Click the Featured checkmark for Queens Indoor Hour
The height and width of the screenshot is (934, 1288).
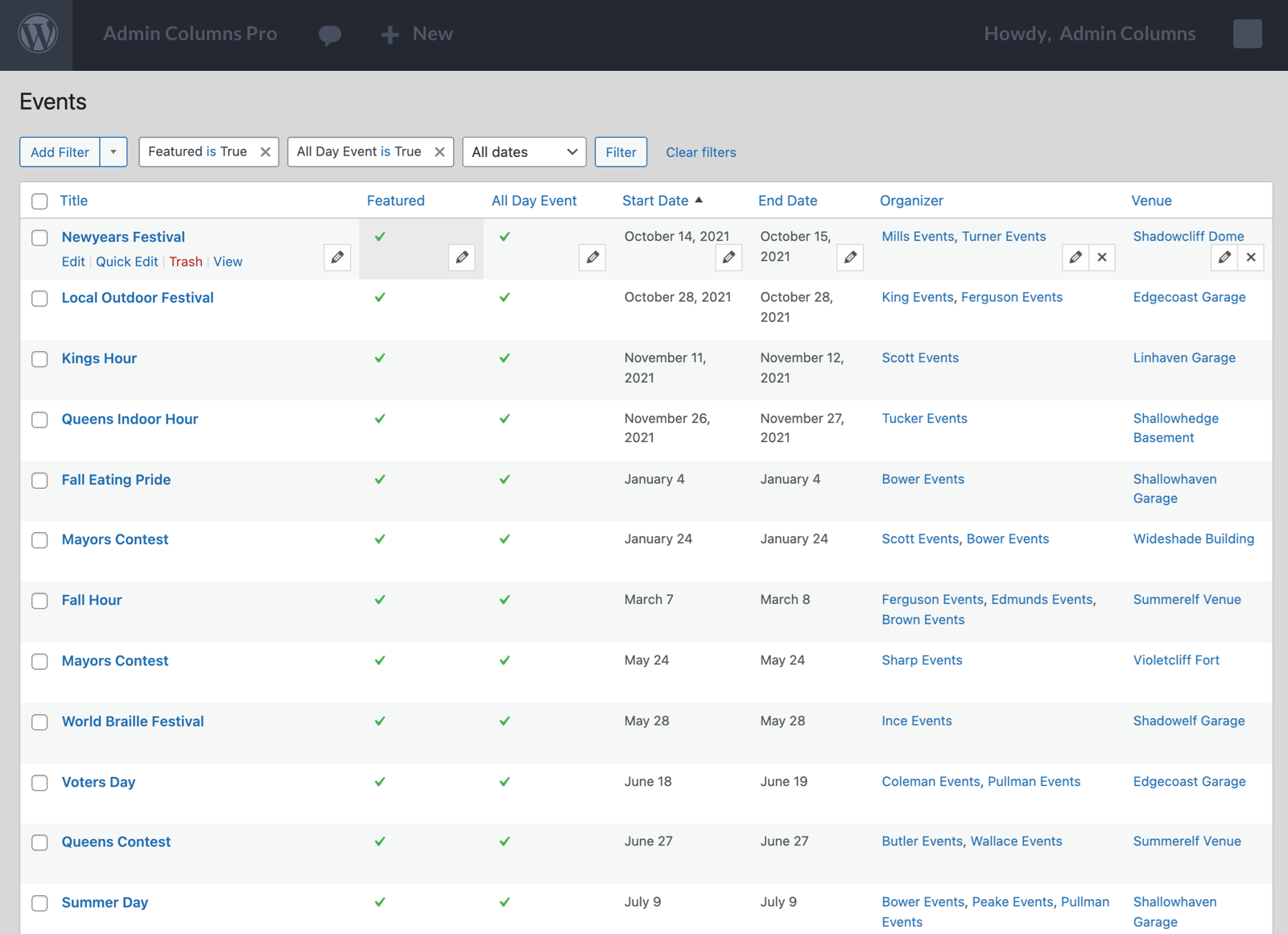(x=380, y=419)
